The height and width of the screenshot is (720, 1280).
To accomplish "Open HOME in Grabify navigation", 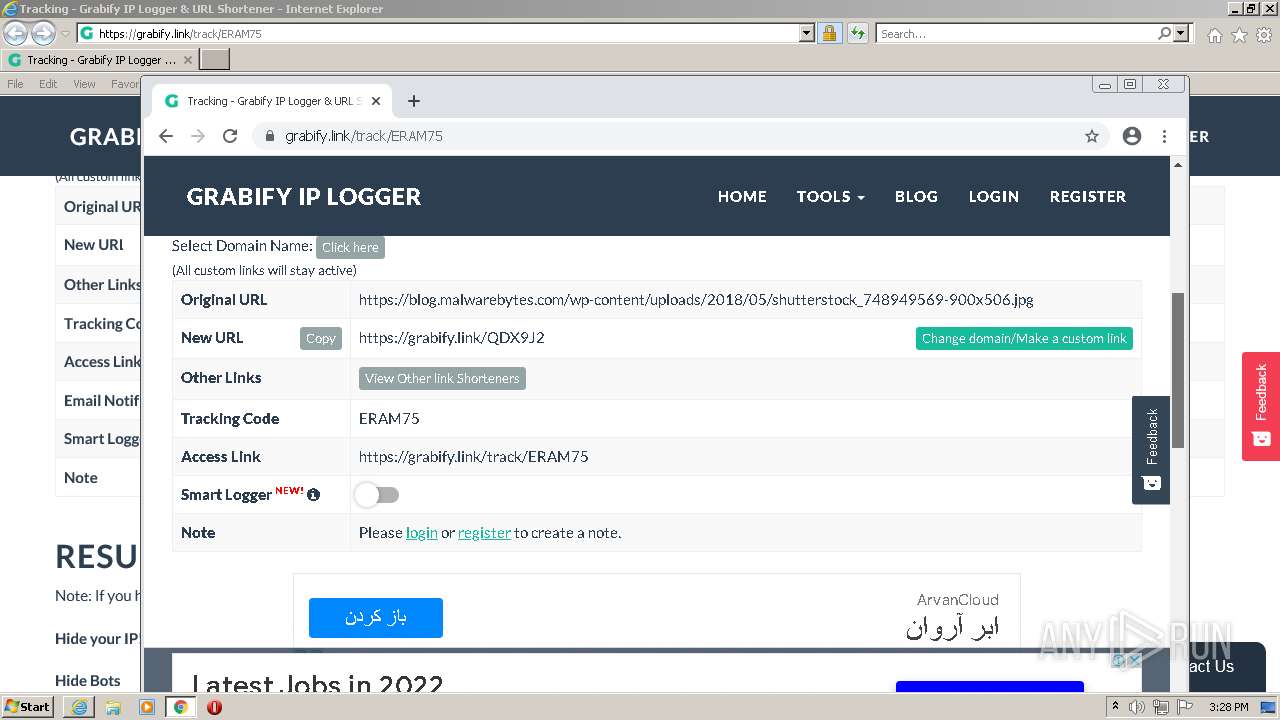I will click(742, 196).
